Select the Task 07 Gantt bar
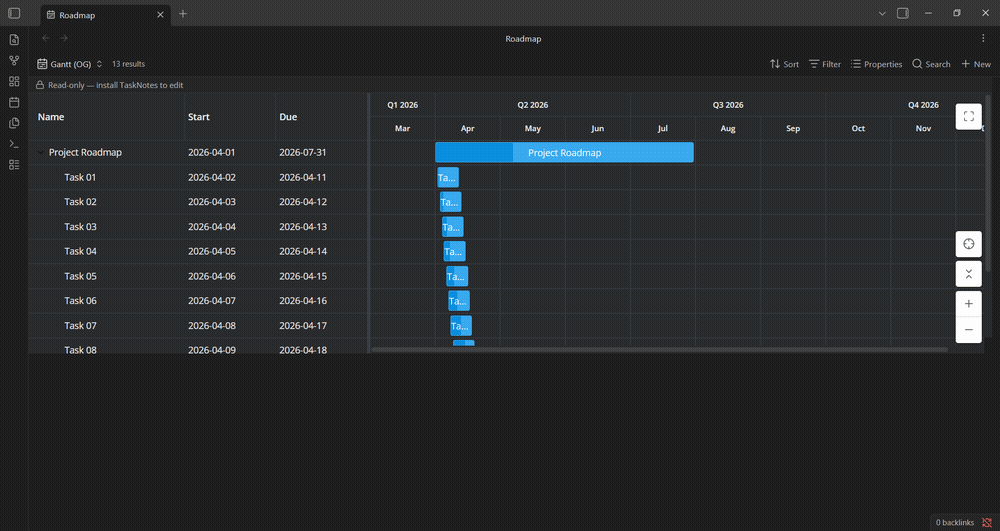Viewport: 1000px width, 531px height. pos(461,326)
